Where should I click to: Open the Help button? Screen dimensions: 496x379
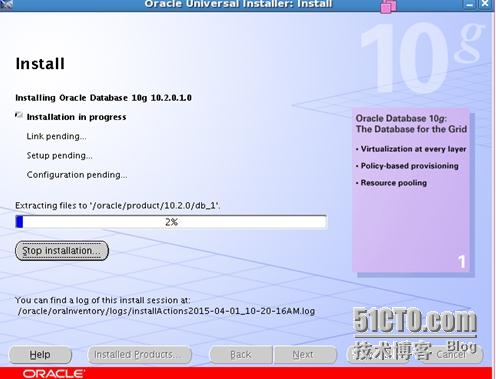pos(40,355)
